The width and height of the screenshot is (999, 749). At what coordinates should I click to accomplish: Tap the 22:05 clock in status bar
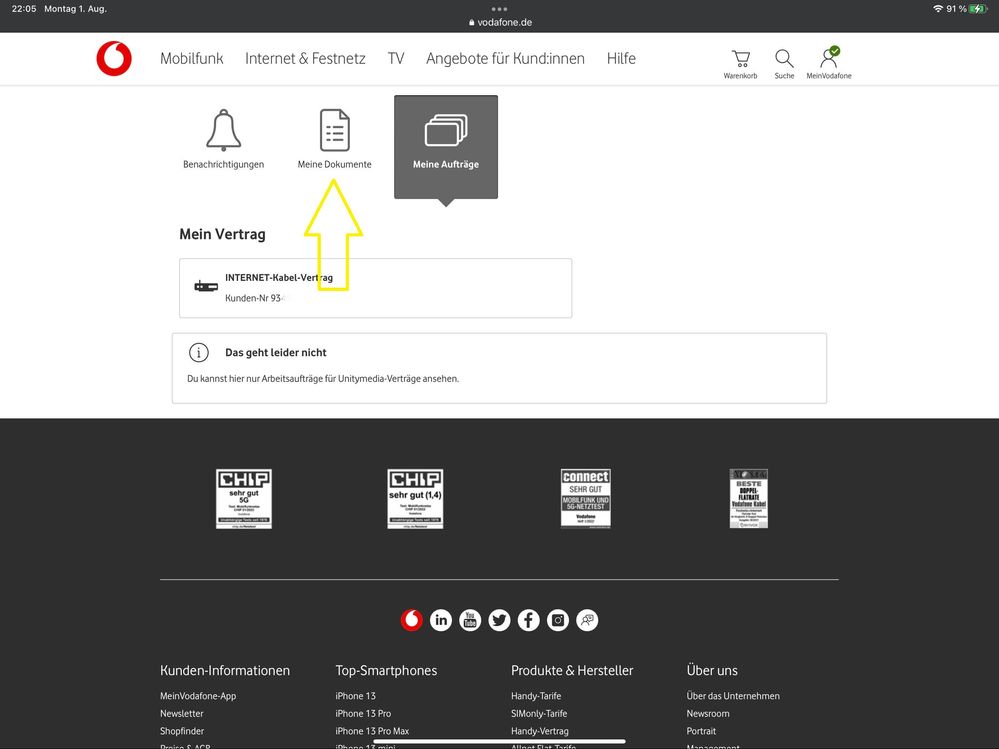click(24, 9)
